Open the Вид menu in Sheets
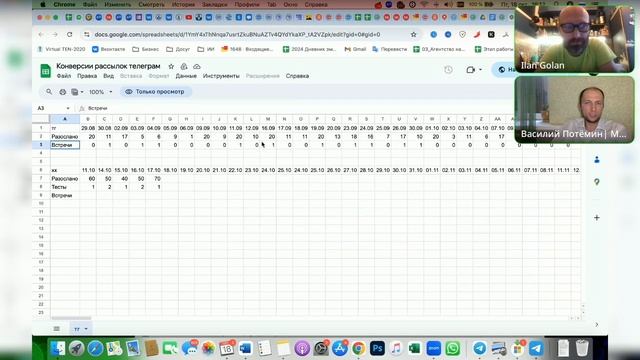 pyautogui.click(x=108, y=76)
